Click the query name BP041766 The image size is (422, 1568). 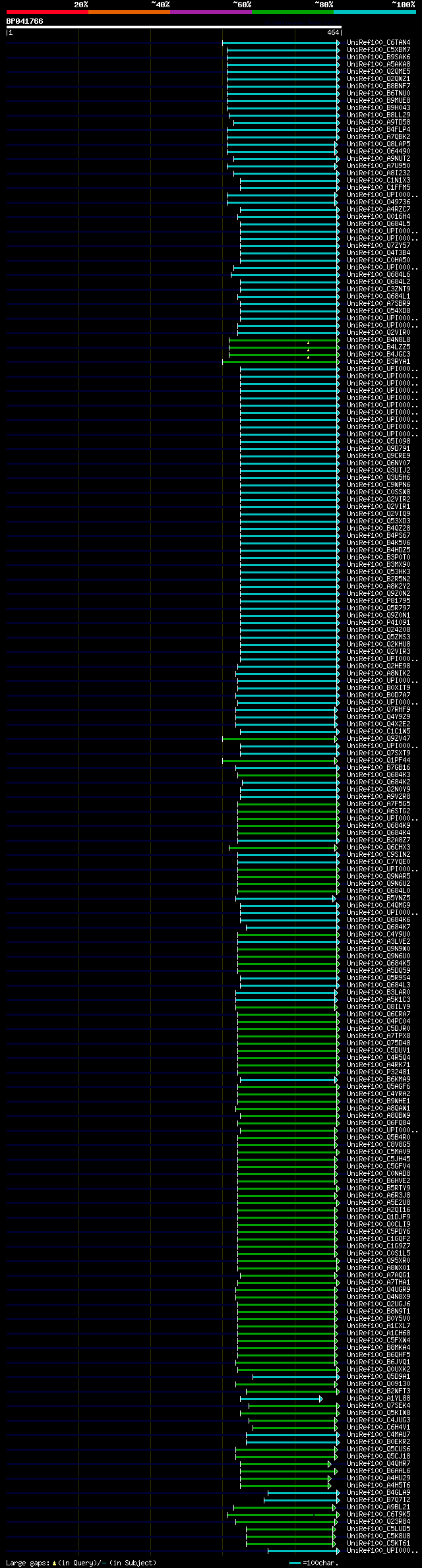25,21
